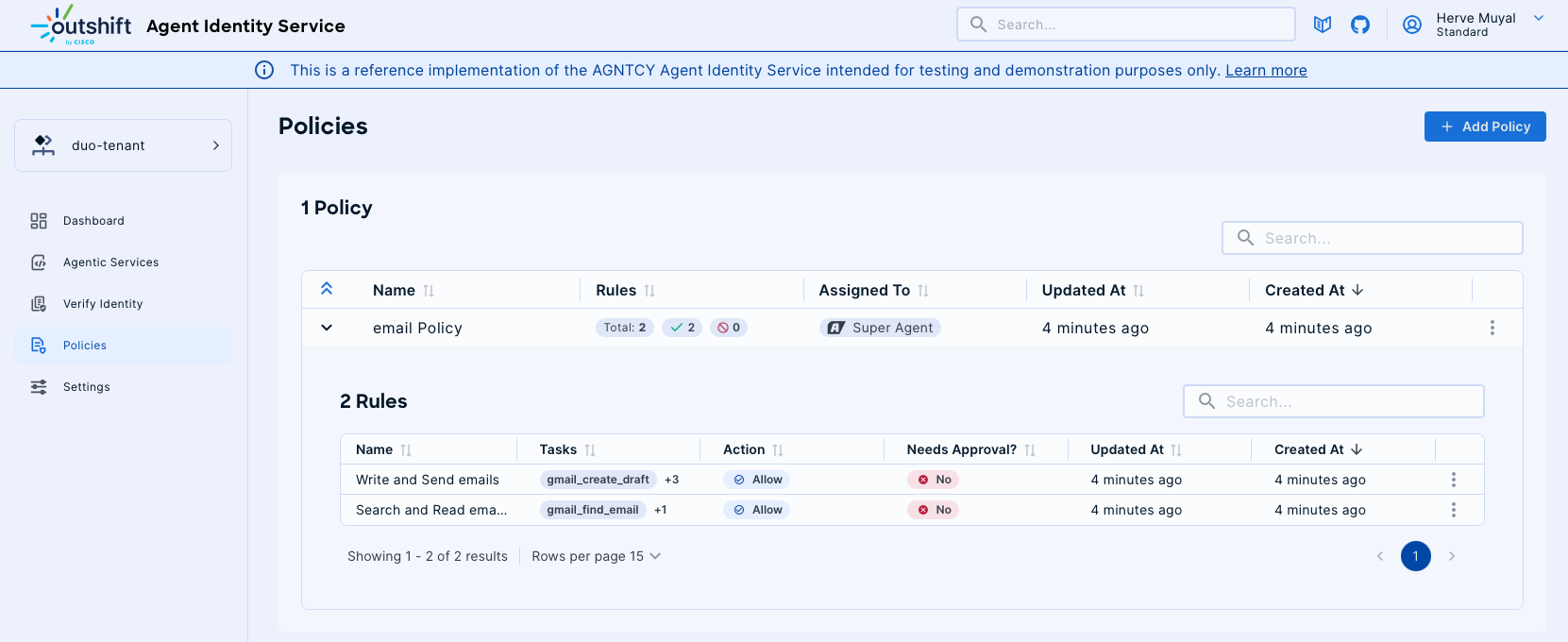Click Allow badge for Write and Send emails
The width and height of the screenshot is (1568, 642).
coord(757,480)
